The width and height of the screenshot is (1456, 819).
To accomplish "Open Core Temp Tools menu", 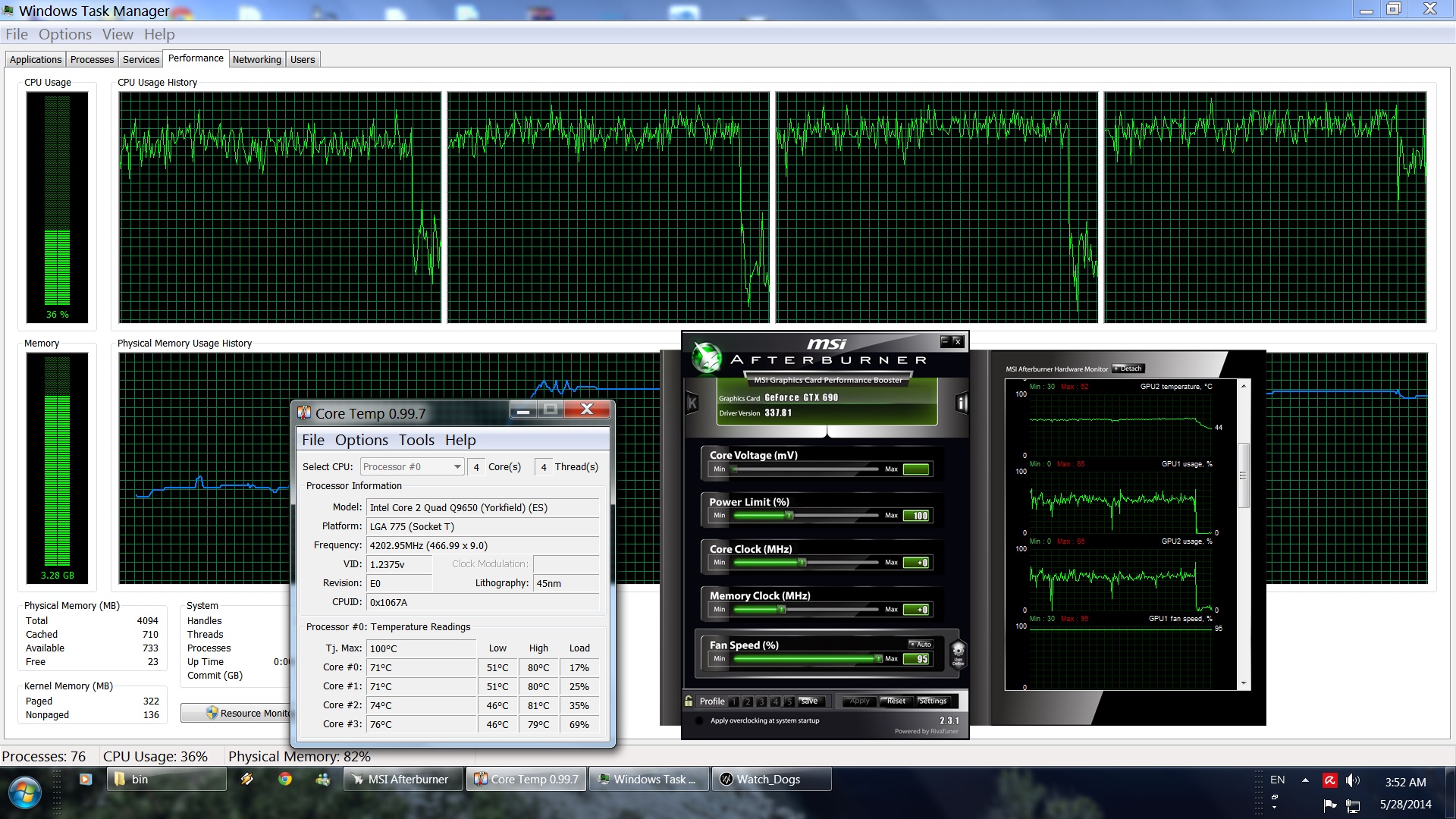I will point(416,441).
